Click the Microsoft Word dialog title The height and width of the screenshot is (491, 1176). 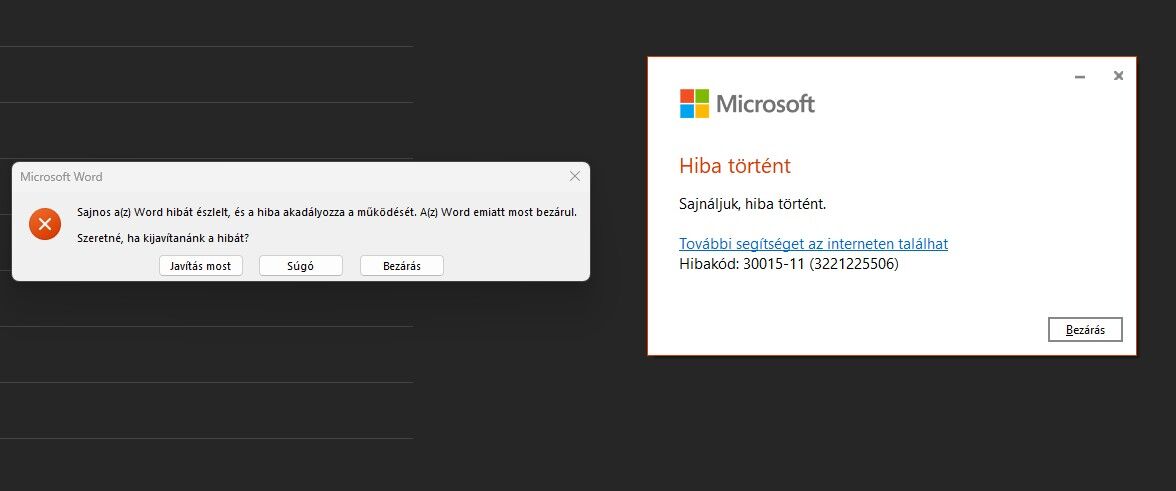click(x=62, y=177)
